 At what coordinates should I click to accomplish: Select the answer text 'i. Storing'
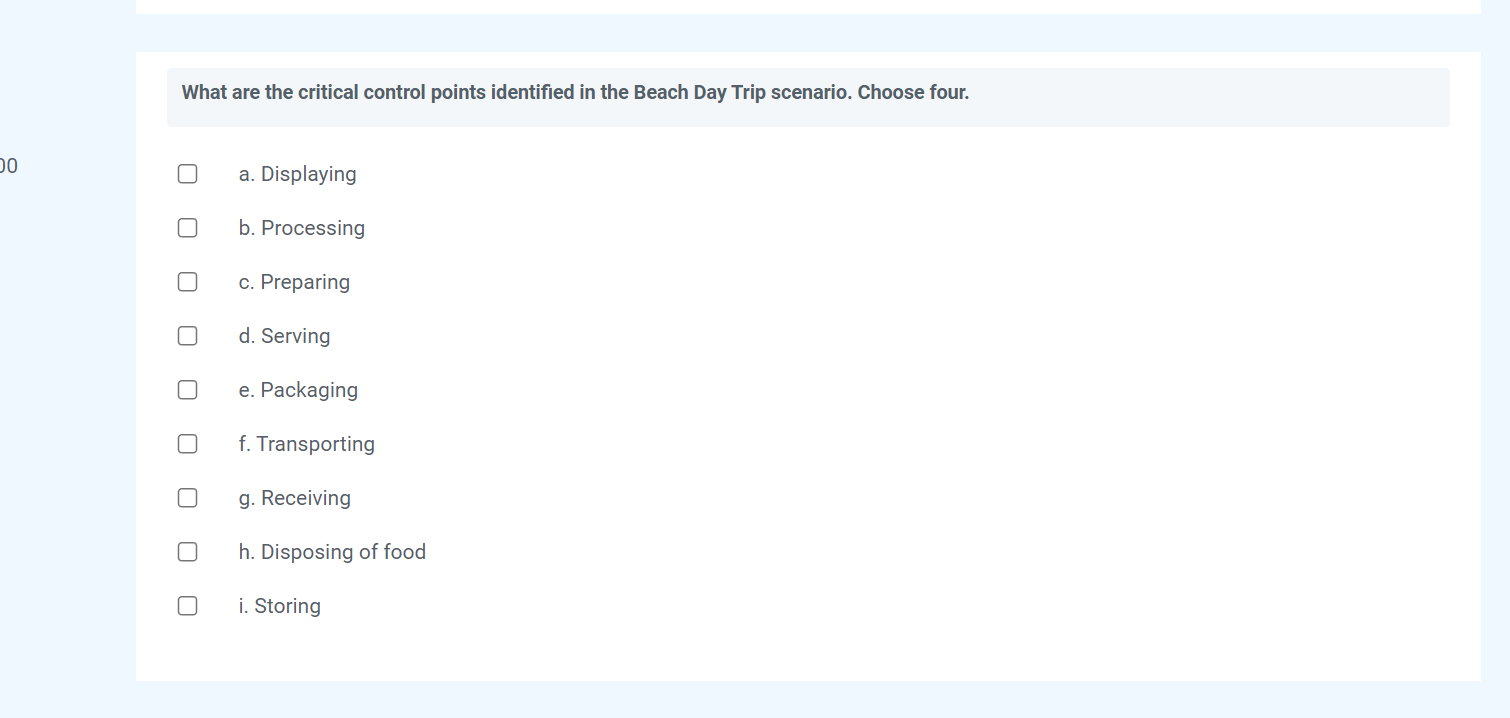[279, 605]
